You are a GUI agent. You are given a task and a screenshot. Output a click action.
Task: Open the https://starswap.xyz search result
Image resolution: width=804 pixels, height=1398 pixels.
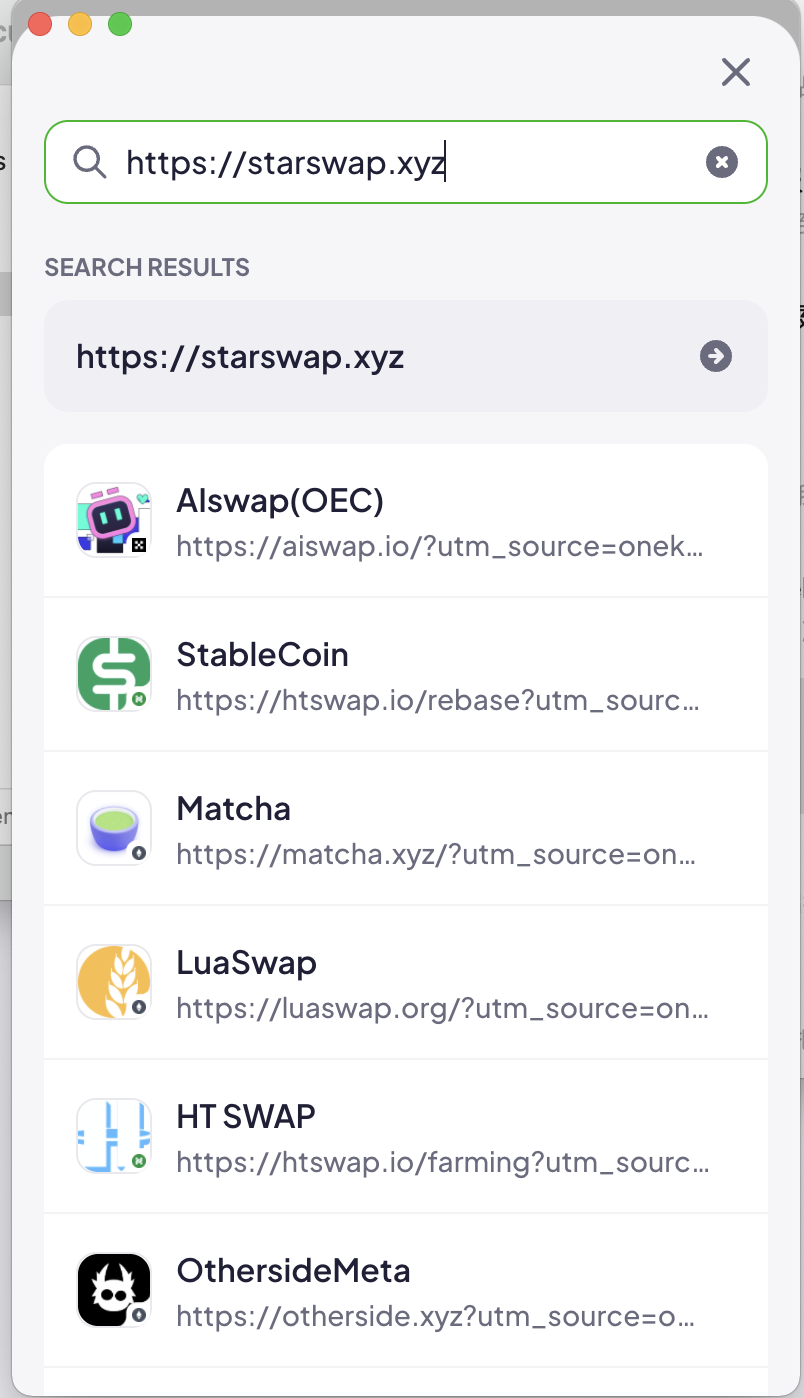[x=406, y=356]
